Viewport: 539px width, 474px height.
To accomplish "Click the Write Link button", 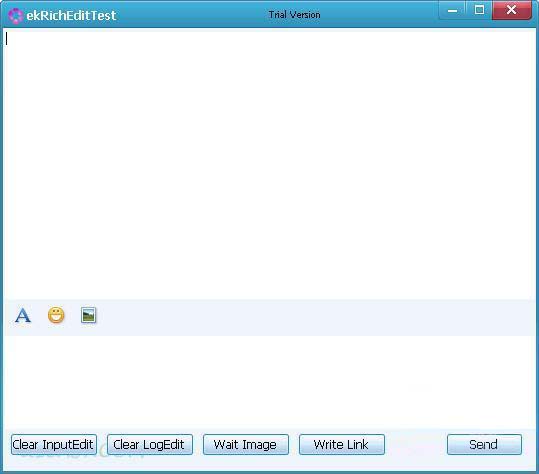I will (x=342, y=444).
